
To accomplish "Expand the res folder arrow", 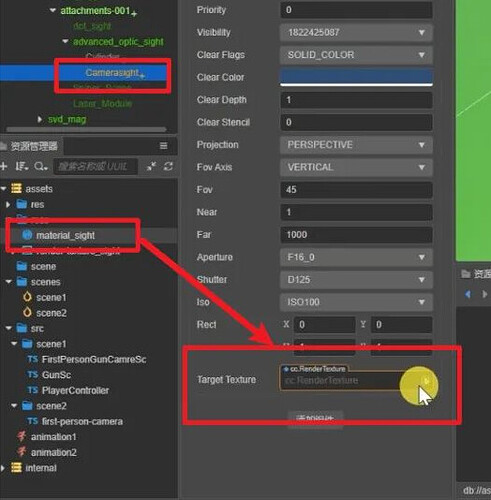I will pos(8,204).
